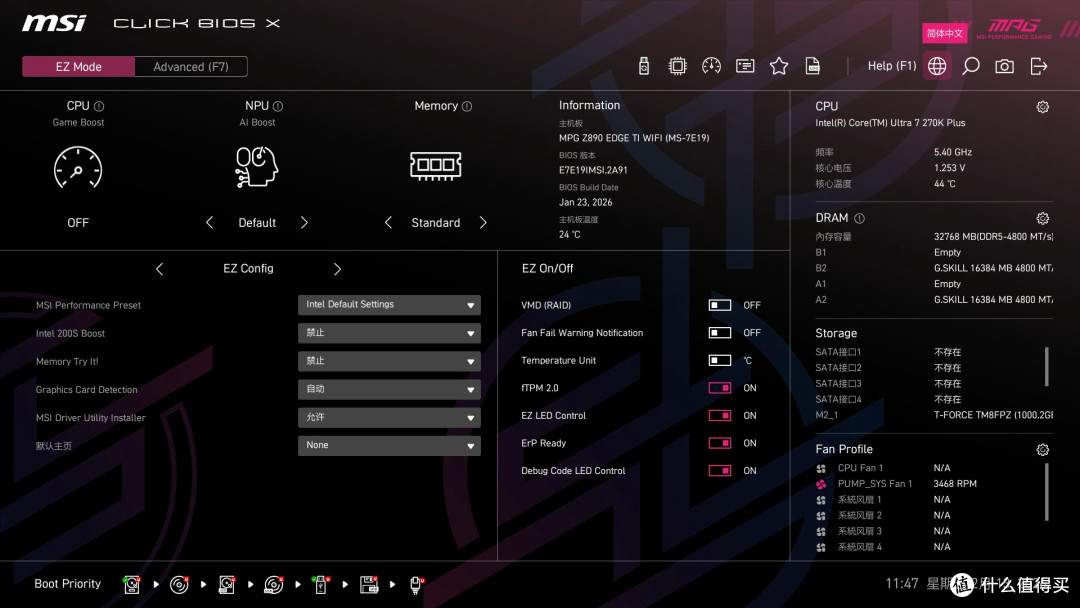1080x608 pixels.
Task: Open Graphics Card Detection dropdown
Action: (389, 389)
